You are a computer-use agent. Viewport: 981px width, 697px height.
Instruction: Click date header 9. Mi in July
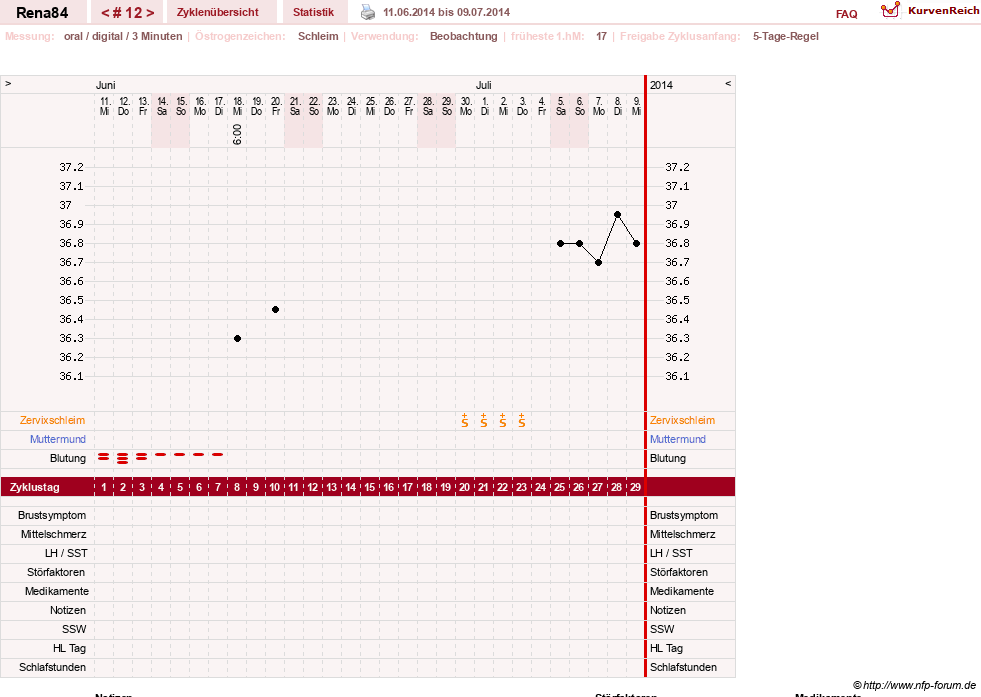coord(636,106)
